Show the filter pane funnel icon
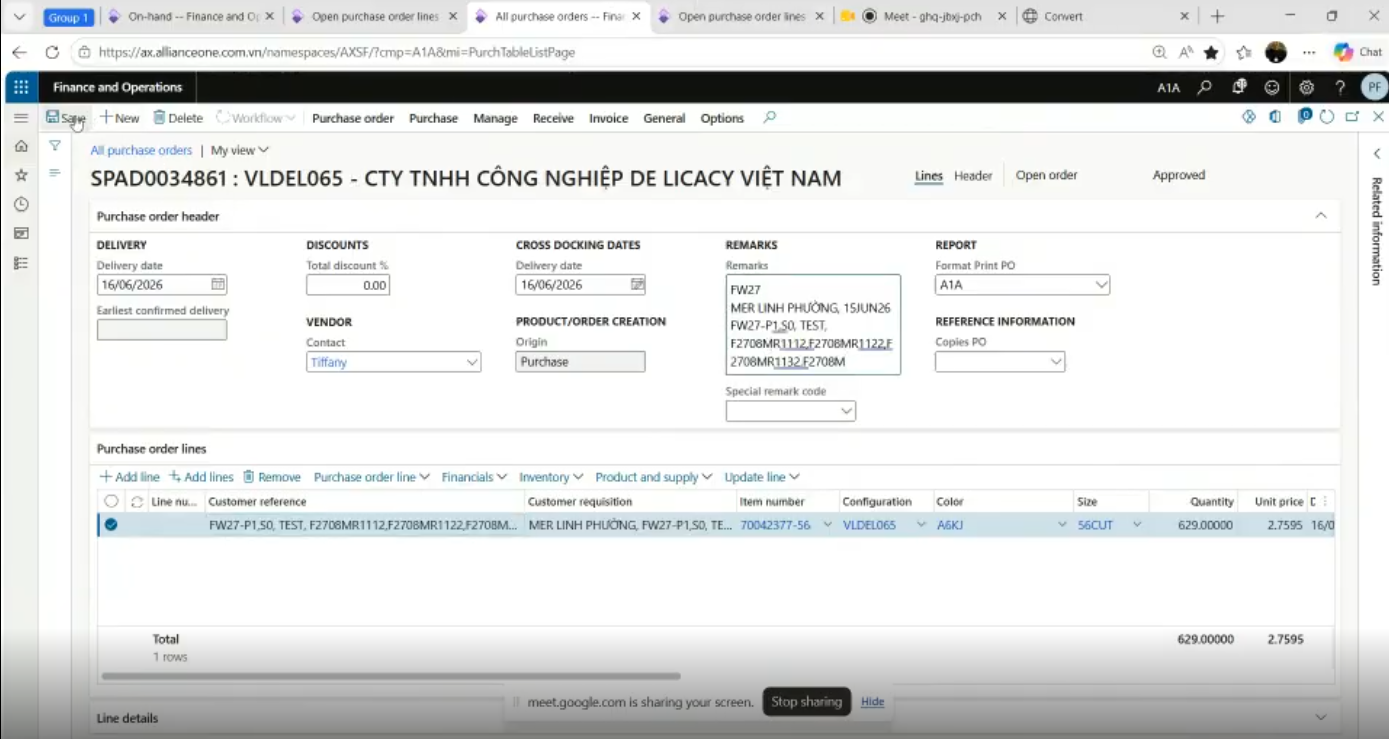 pyautogui.click(x=55, y=146)
